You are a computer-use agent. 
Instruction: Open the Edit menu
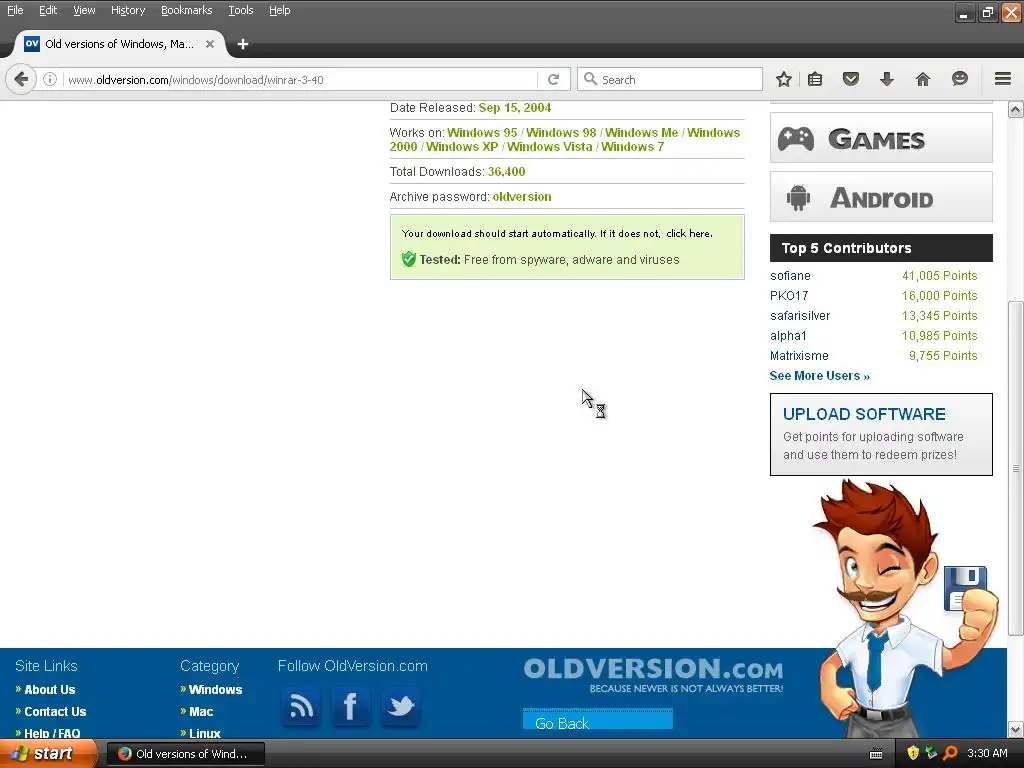point(48,10)
